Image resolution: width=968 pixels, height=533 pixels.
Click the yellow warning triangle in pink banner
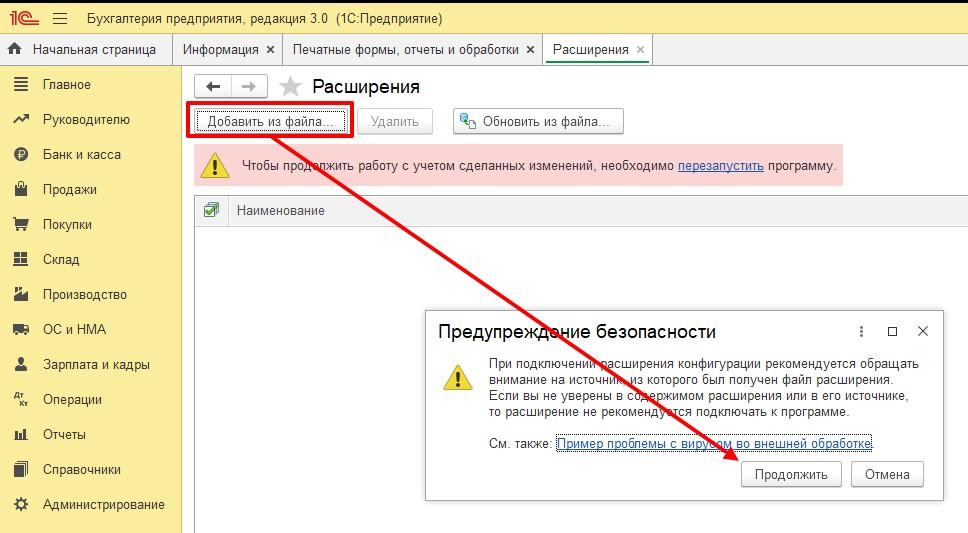215,166
